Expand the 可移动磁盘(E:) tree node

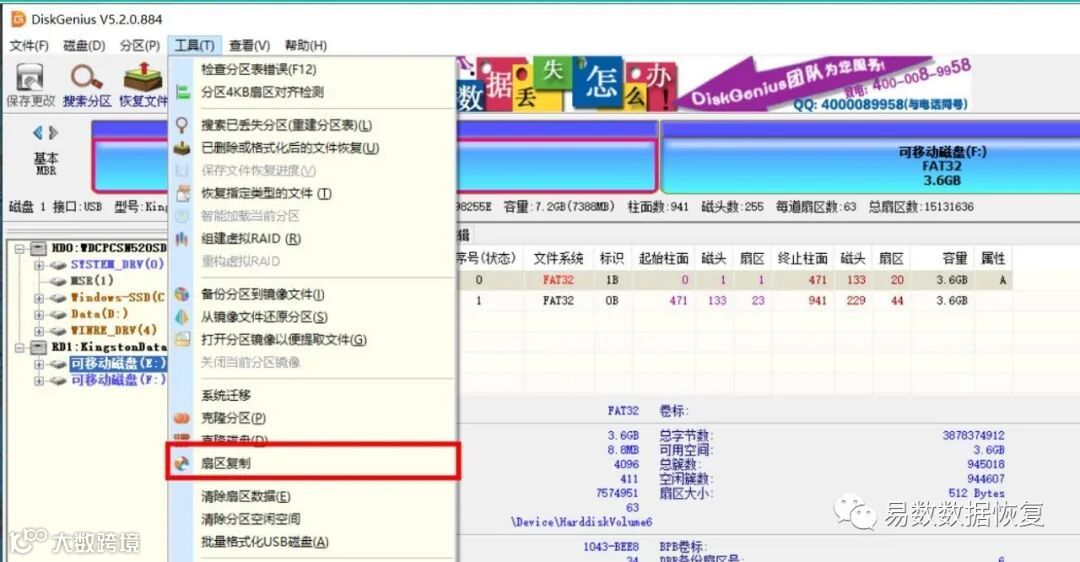[39, 364]
